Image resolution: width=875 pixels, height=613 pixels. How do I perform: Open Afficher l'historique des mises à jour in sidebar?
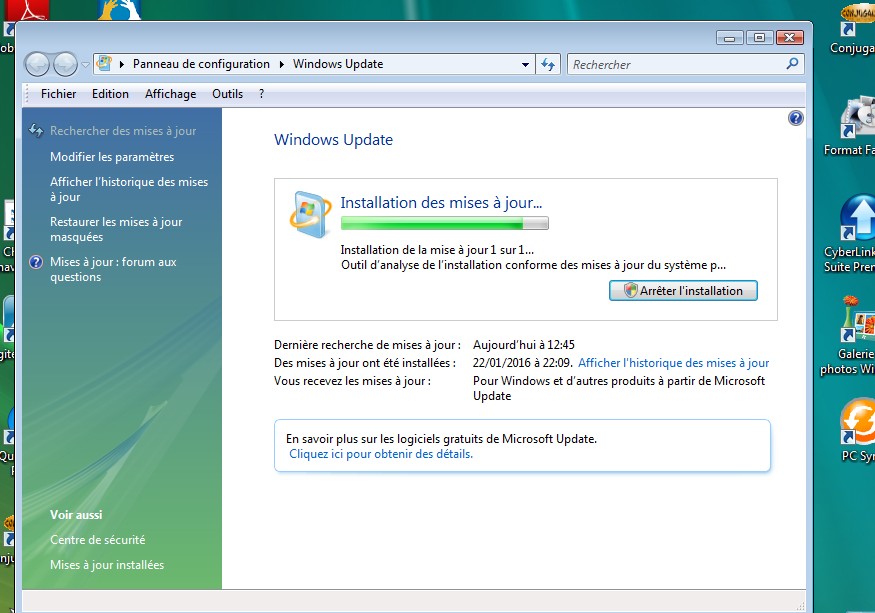129,189
